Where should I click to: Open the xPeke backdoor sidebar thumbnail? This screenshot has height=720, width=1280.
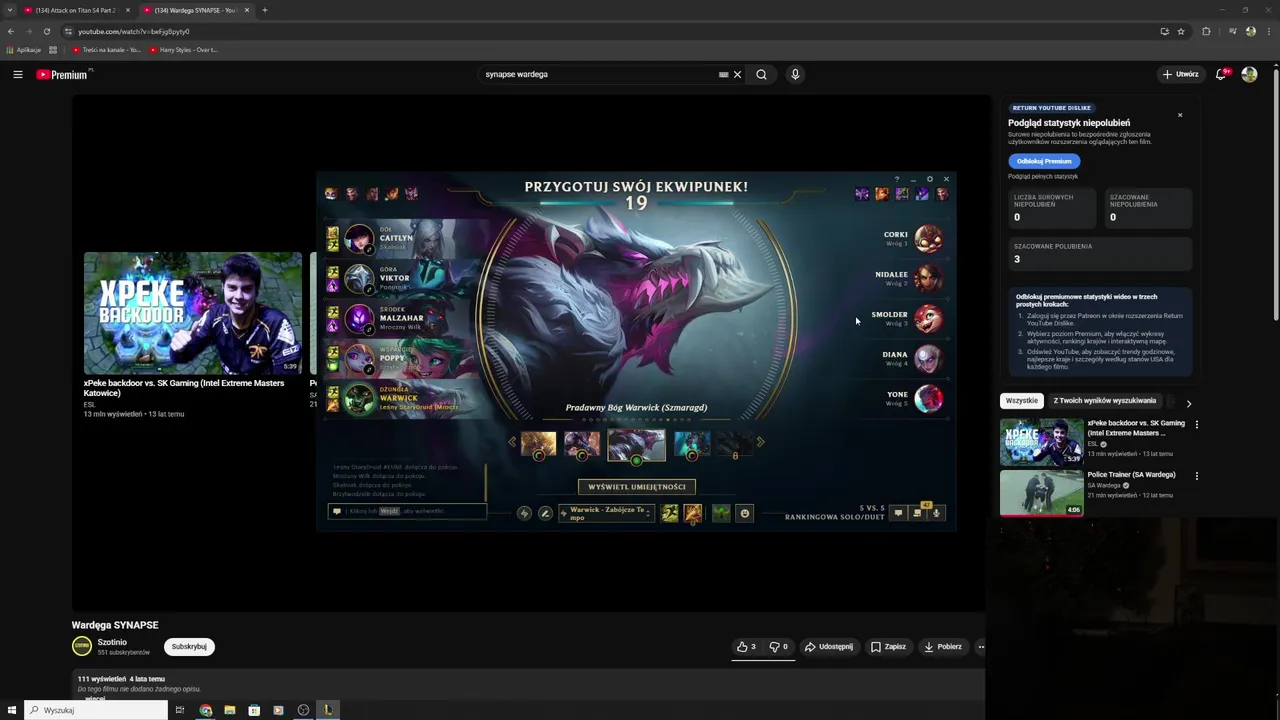click(1041, 441)
